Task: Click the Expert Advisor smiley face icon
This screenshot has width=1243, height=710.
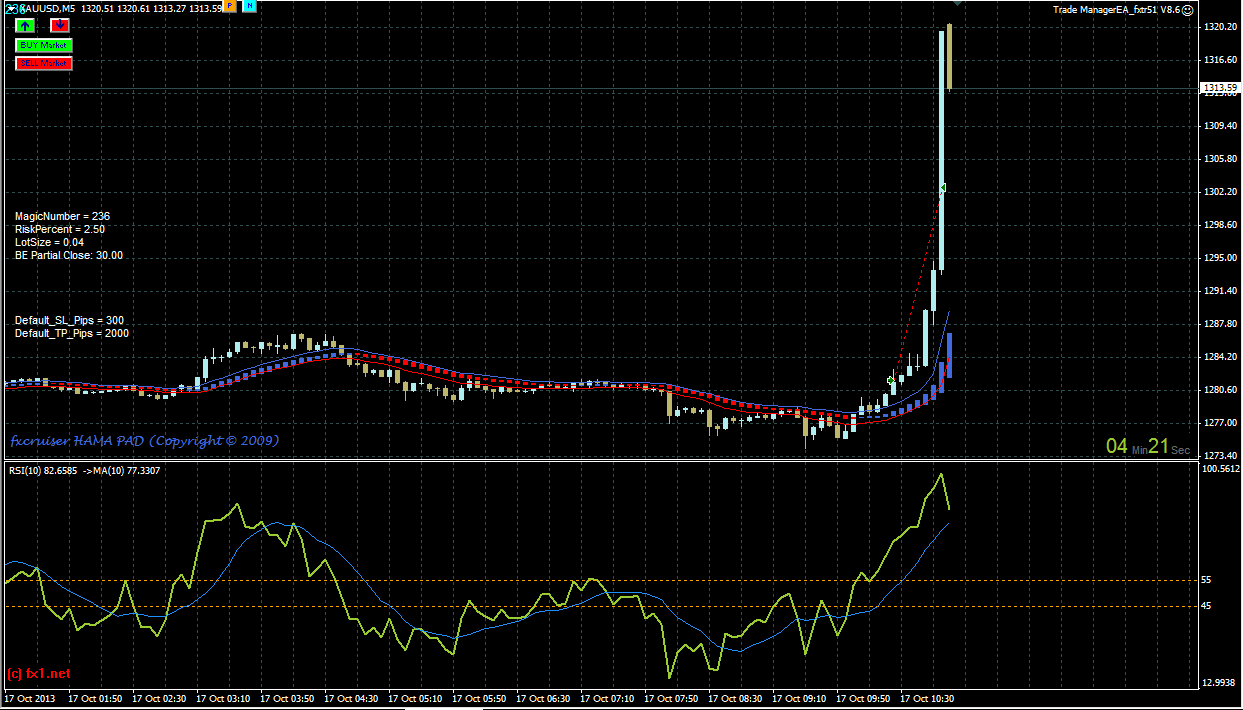Action: point(1187,9)
